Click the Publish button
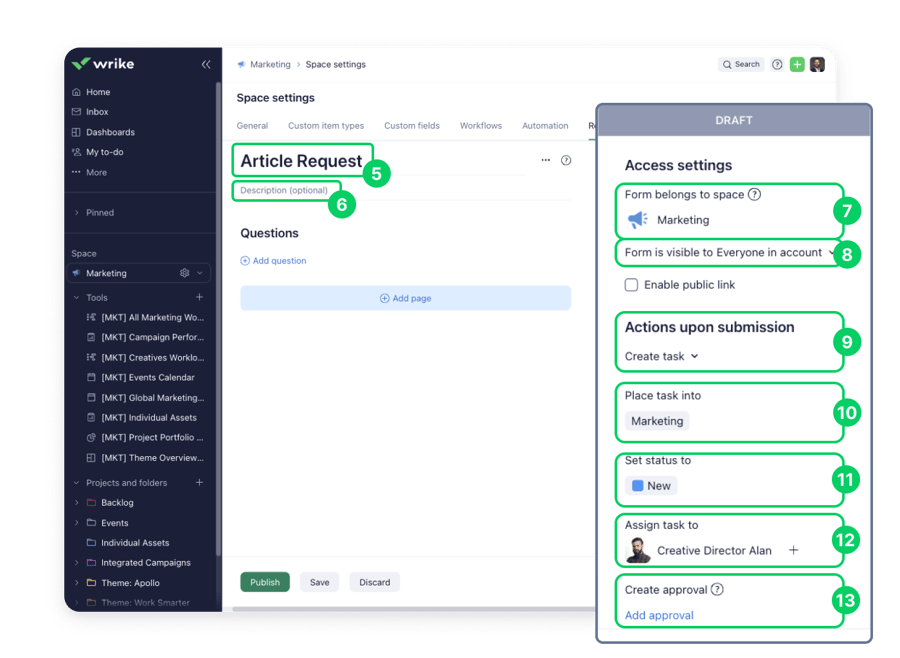 click(265, 582)
